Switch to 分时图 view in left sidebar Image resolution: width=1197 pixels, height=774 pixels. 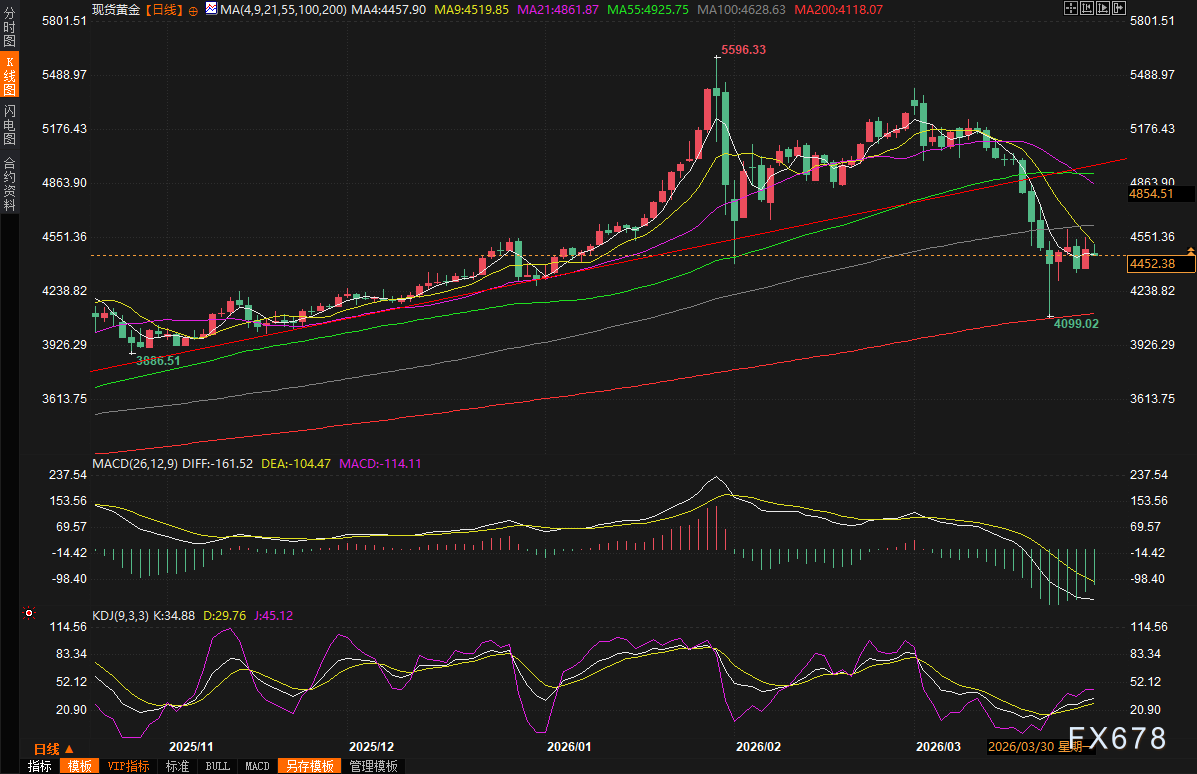(9, 29)
